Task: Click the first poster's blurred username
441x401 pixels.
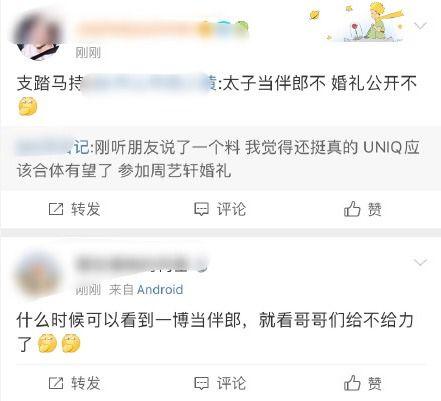Action: [162, 29]
